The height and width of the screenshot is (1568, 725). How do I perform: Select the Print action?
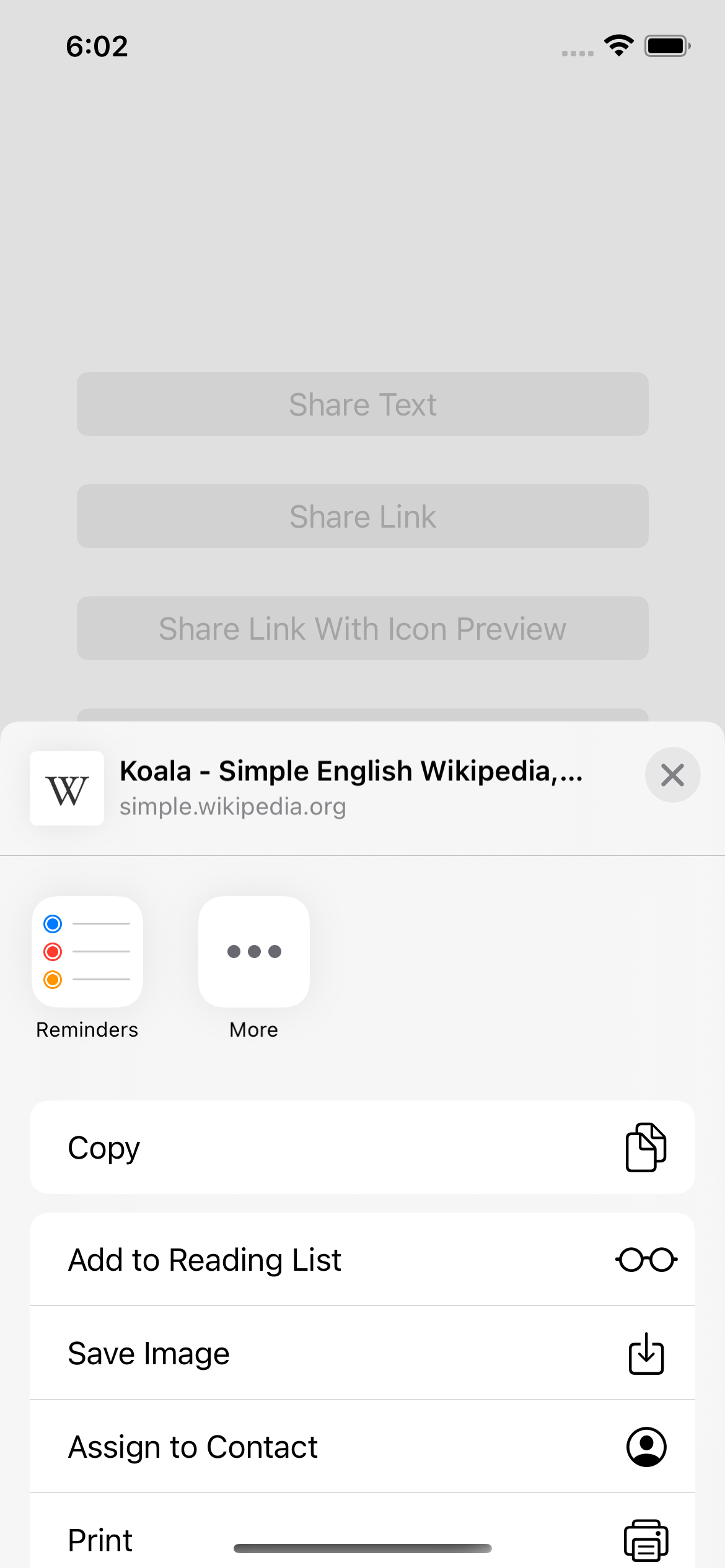tap(100, 1540)
